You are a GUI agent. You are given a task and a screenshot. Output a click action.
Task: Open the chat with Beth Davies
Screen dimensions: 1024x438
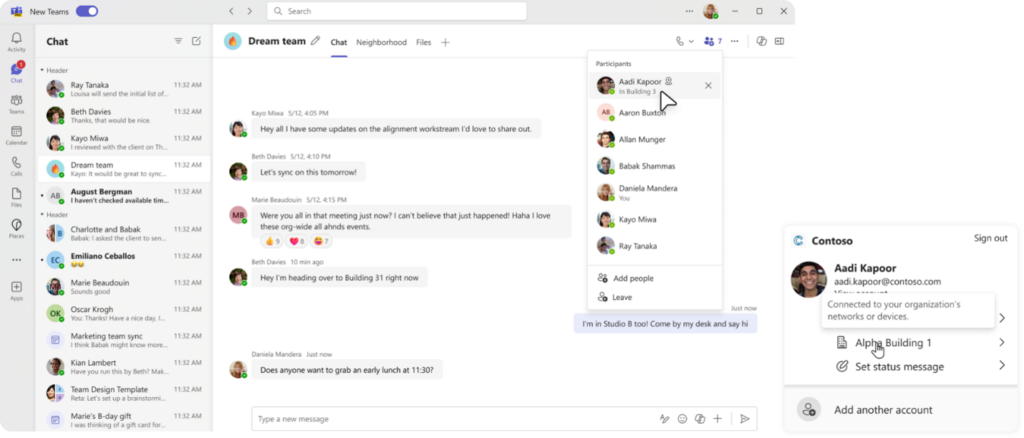[124, 116]
